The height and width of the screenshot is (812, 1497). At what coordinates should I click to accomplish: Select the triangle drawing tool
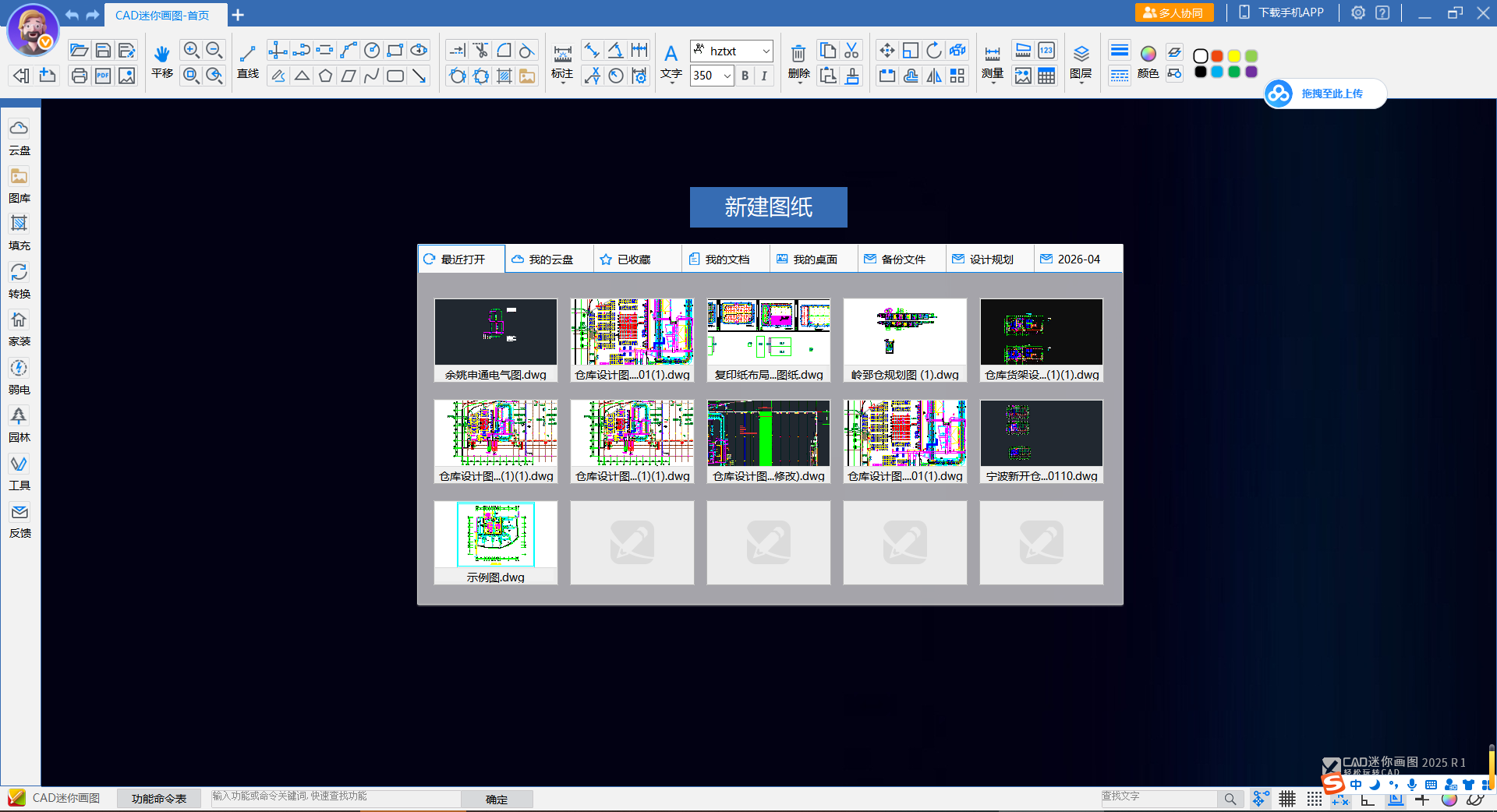pos(302,76)
